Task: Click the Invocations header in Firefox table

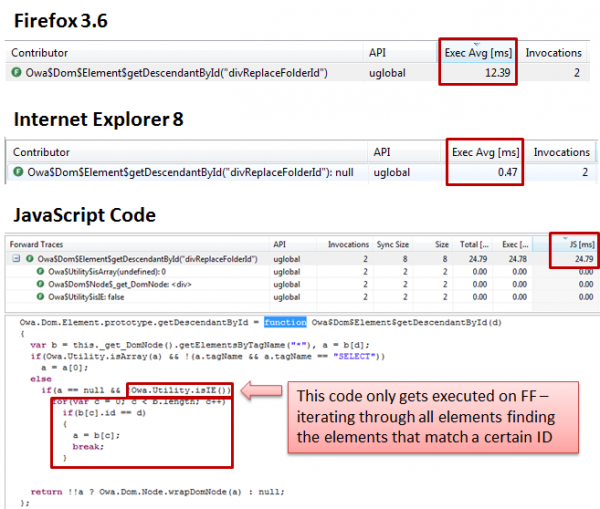Action: click(x=553, y=53)
